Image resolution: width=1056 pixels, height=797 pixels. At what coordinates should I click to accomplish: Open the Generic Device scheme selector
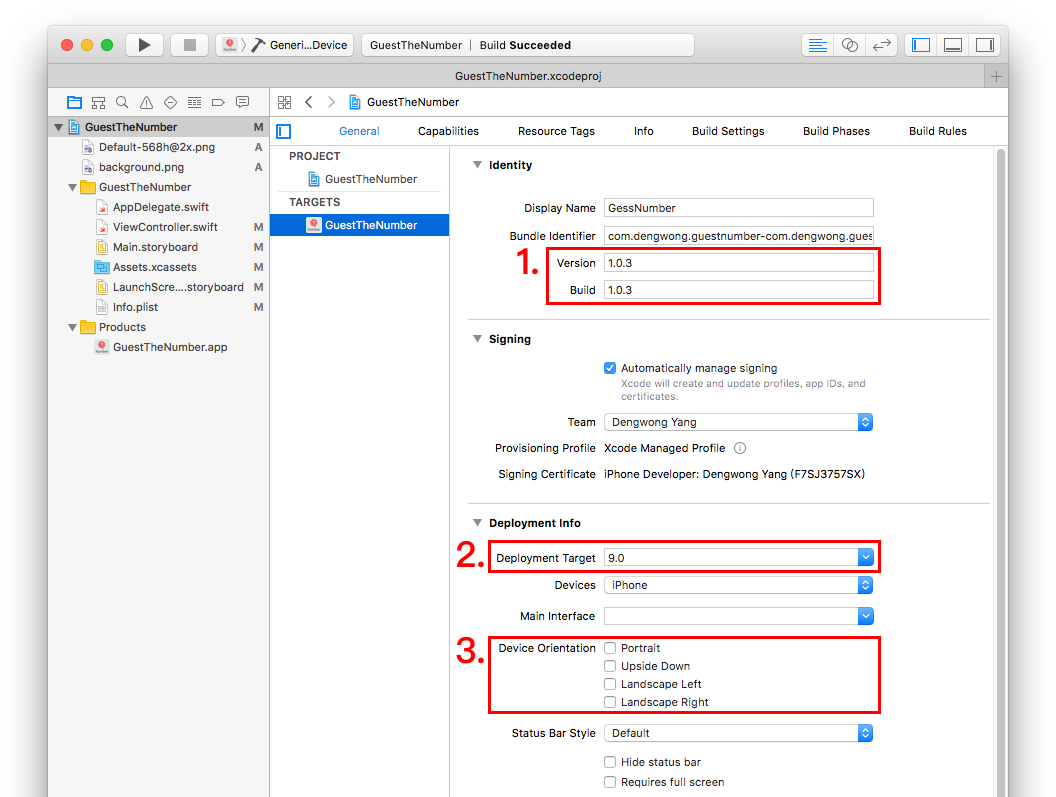click(x=285, y=45)
